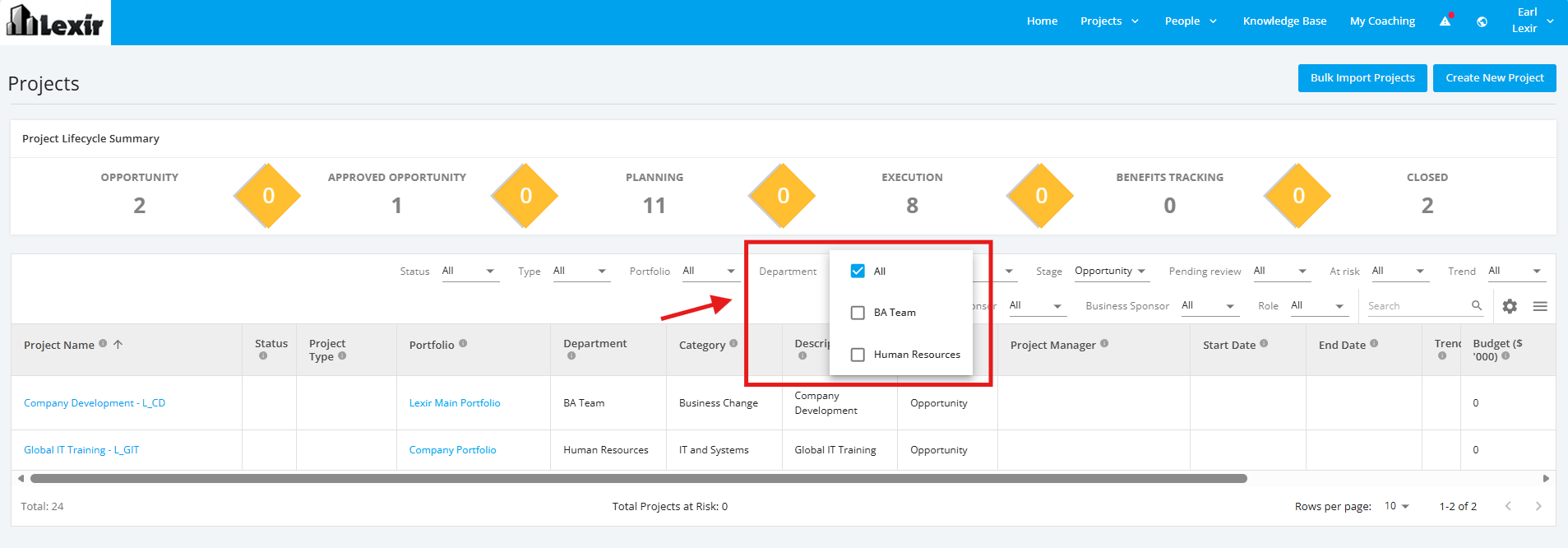Open the Portfolio filter dropdown
This screenshot has width=1568, height=548.
point(710,271)
